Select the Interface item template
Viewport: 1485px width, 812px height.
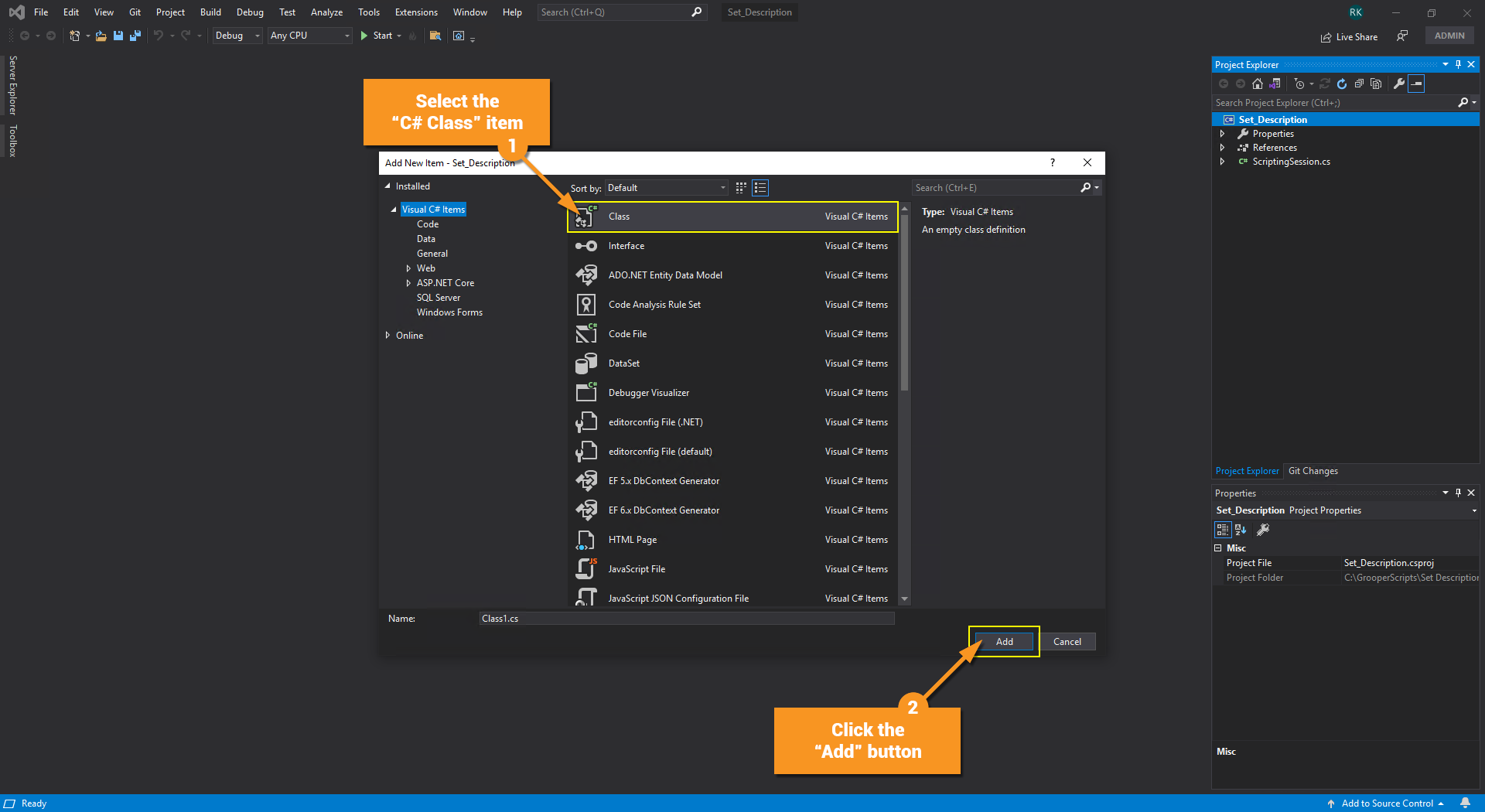(733, 246)
